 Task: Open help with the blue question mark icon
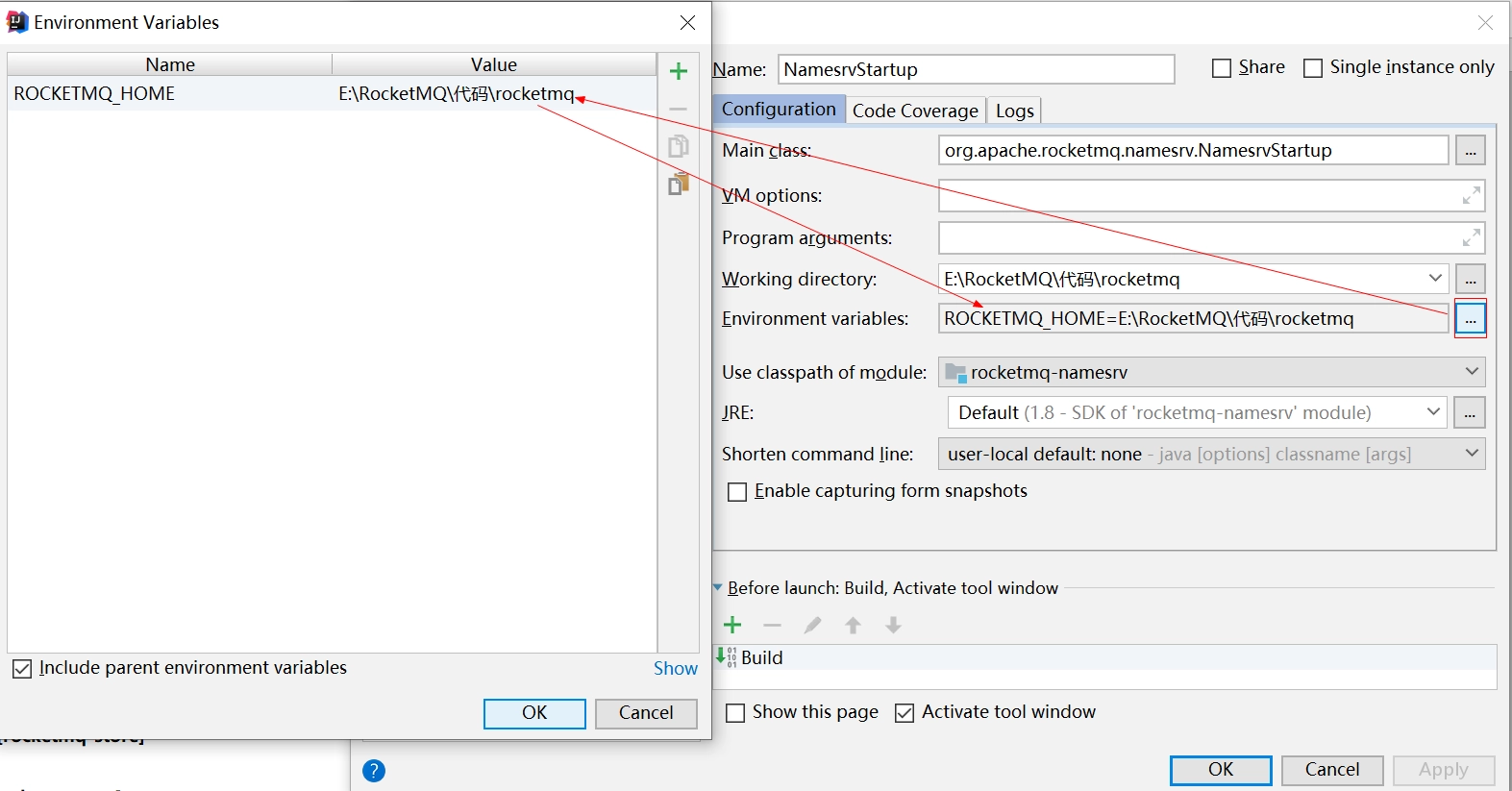(x=374, y=771)
